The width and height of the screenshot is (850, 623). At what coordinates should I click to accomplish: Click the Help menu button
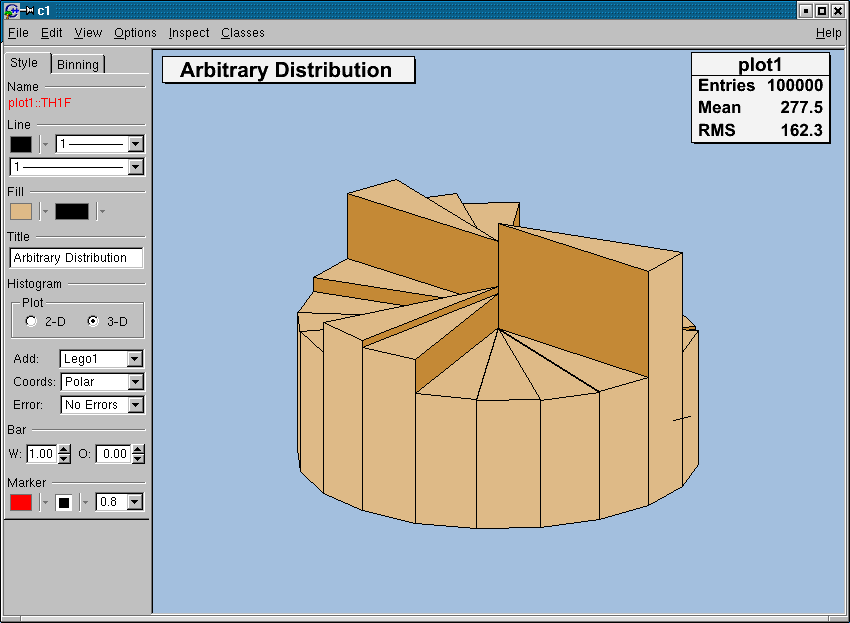tap(828, 33)
